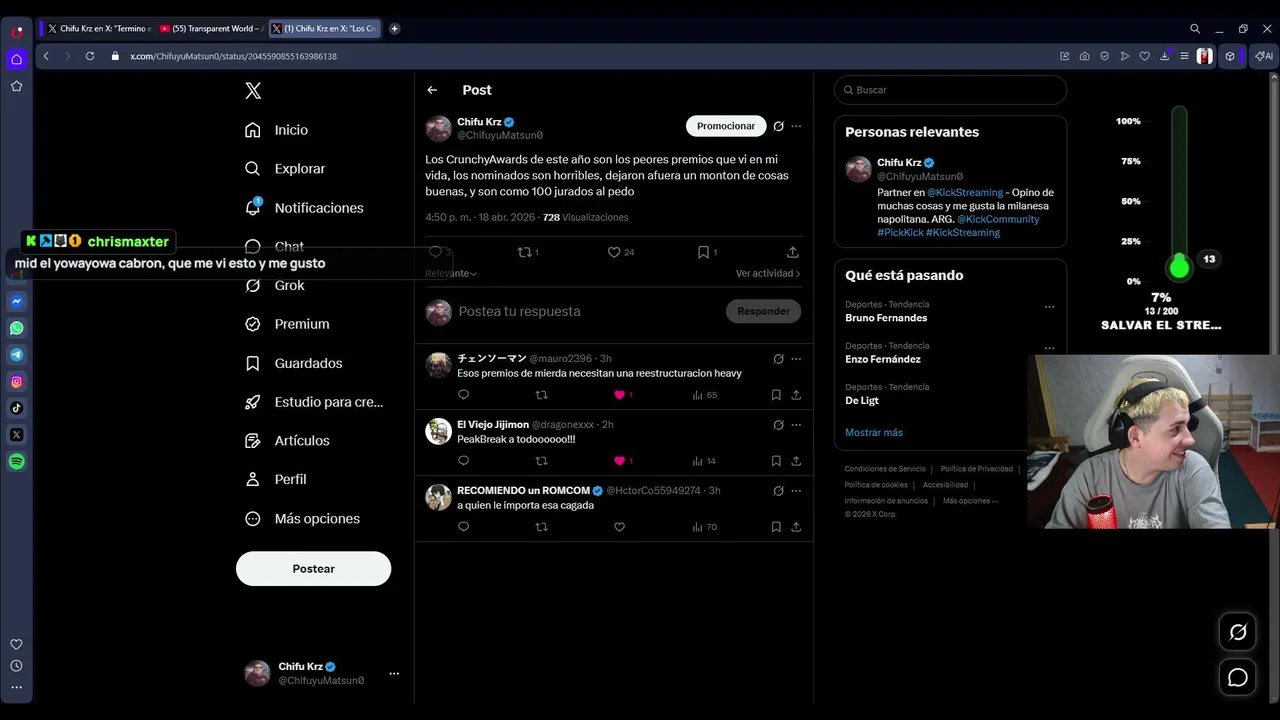This screenshot has height=720, width=1280.
Task: Click the Buscar search field
Action: [950, 90]
